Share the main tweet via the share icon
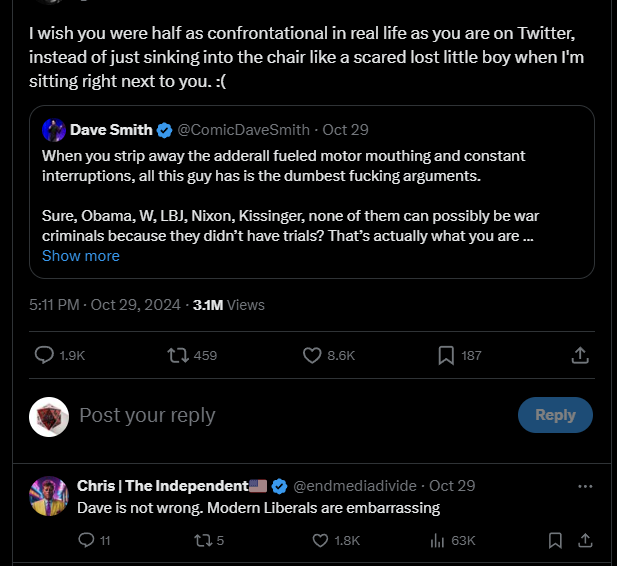The image size is (617, 566). [580, 355]
